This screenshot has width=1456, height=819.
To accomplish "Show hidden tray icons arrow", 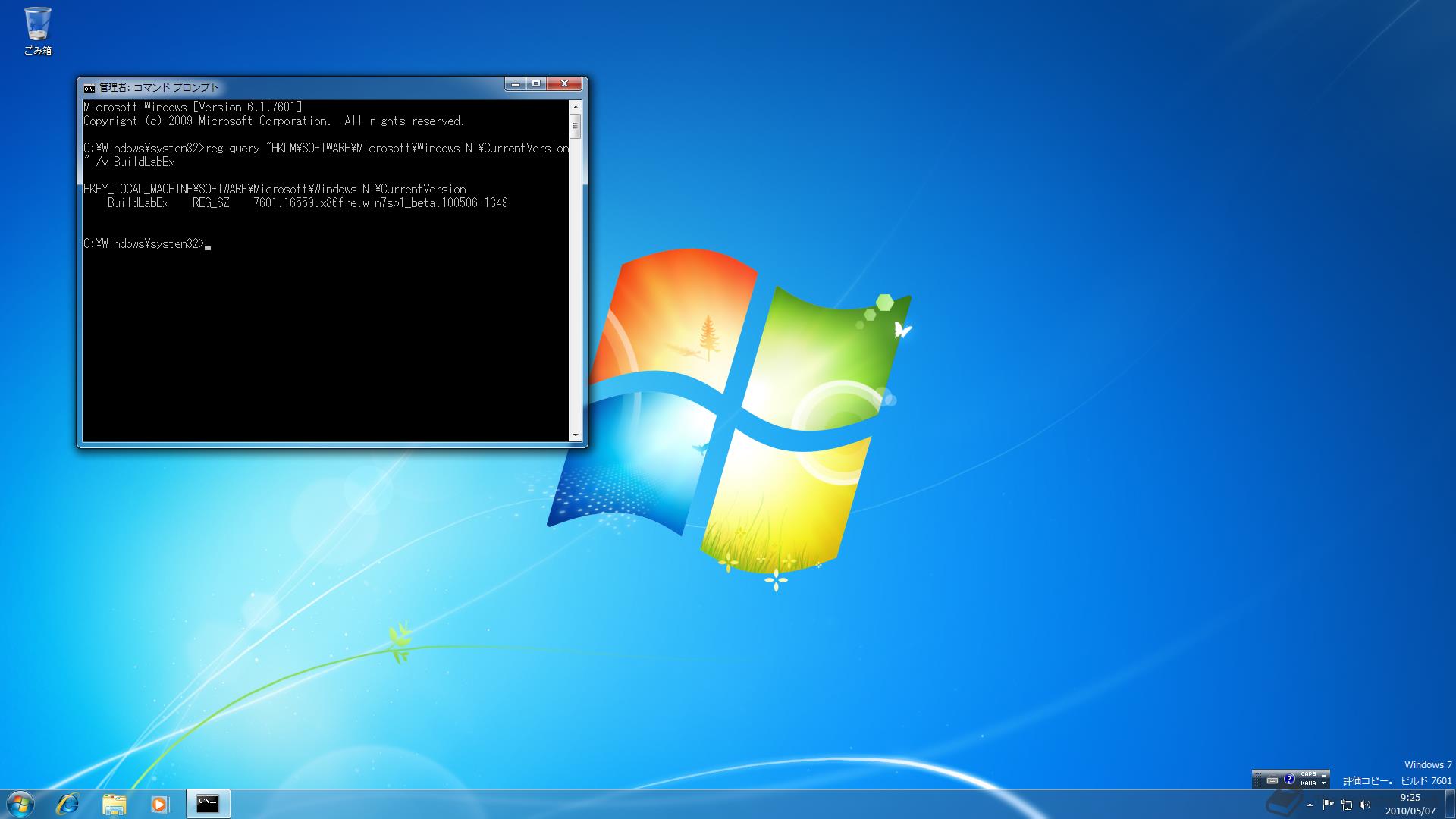I will (1310, 805).
